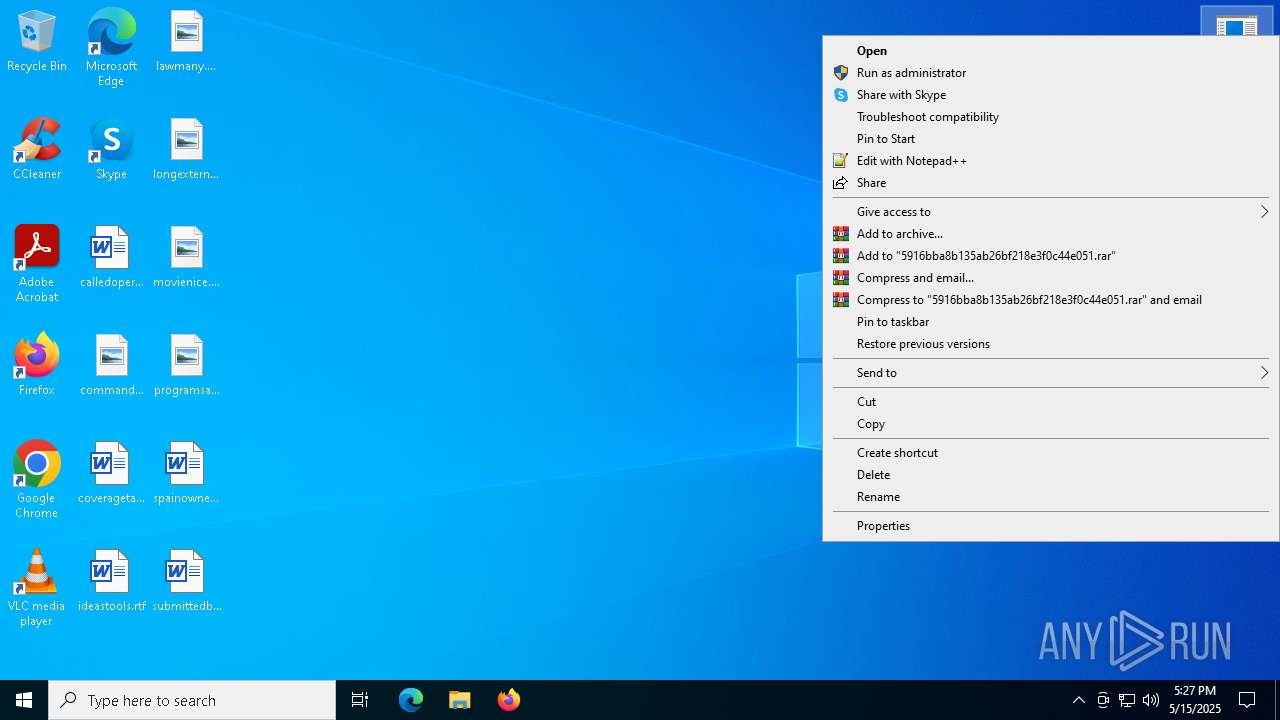Image resolution: width=1280 pixels, height=720 pixels.
Task: Select the VLC media player shortcut
Action: pos(37,588)
